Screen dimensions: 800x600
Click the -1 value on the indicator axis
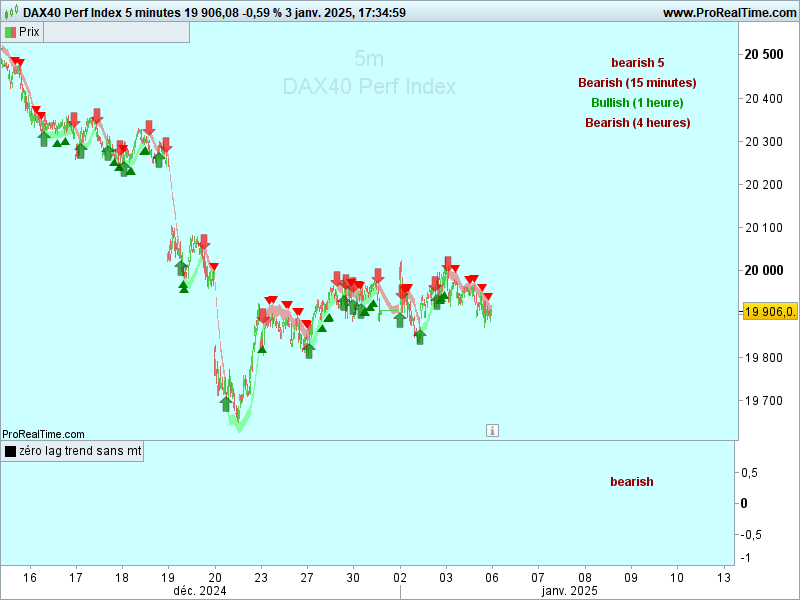pyautogui.click(x=745, y=558)
